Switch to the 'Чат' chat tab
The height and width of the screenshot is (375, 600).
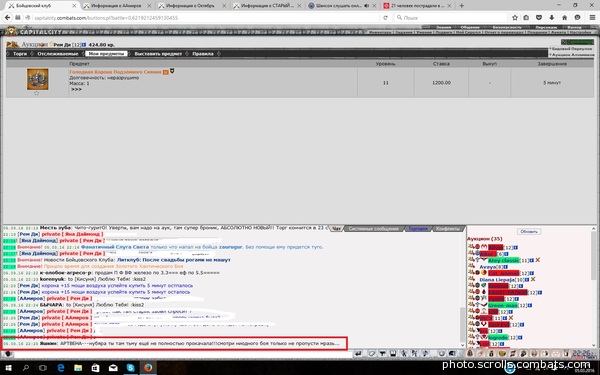[x=336, y=228]
